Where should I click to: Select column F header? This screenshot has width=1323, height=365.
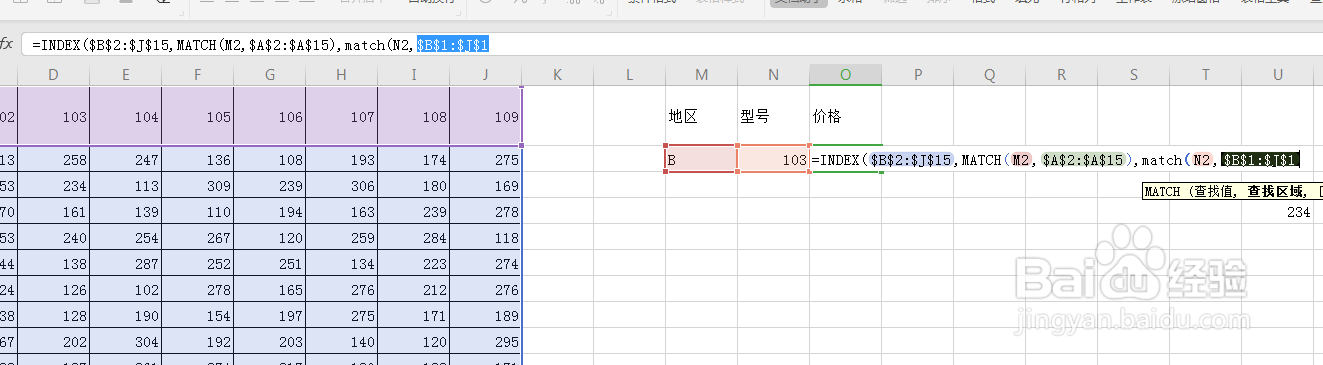coord(197,75)
